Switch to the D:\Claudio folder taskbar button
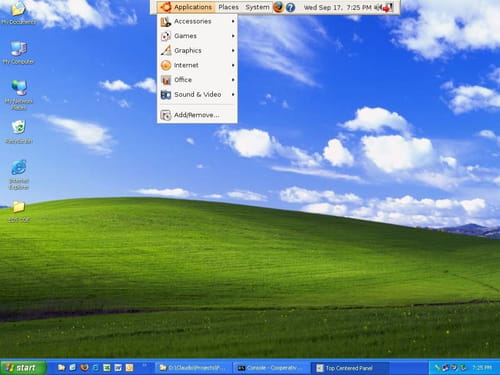Viewport: 500px width, 375px height. tap(193, 368)
